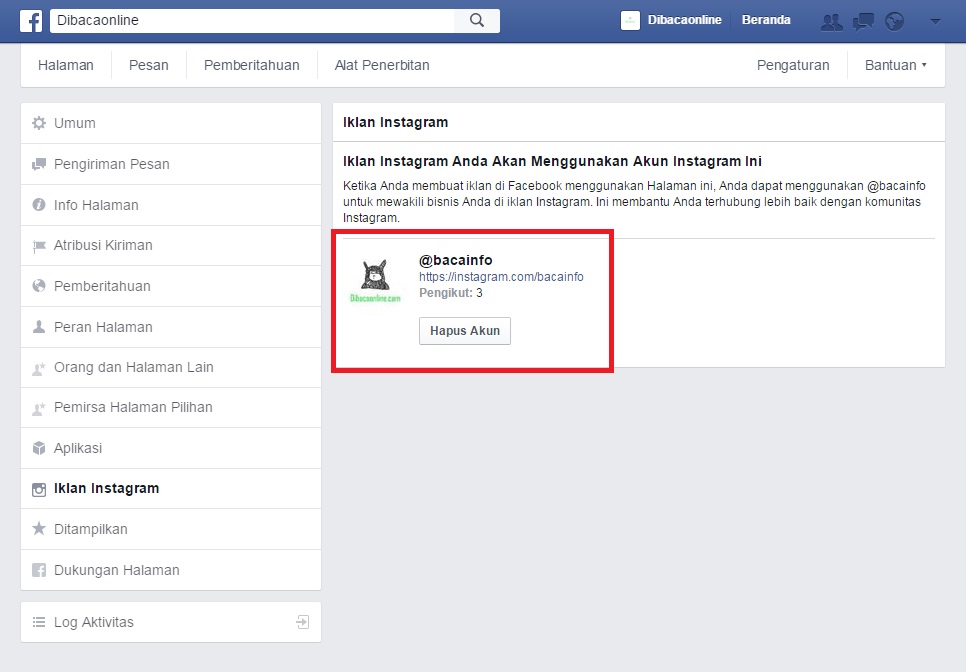Select Orang dan Halaman Lain
This screenshot has height=672, width=966.
171,367
